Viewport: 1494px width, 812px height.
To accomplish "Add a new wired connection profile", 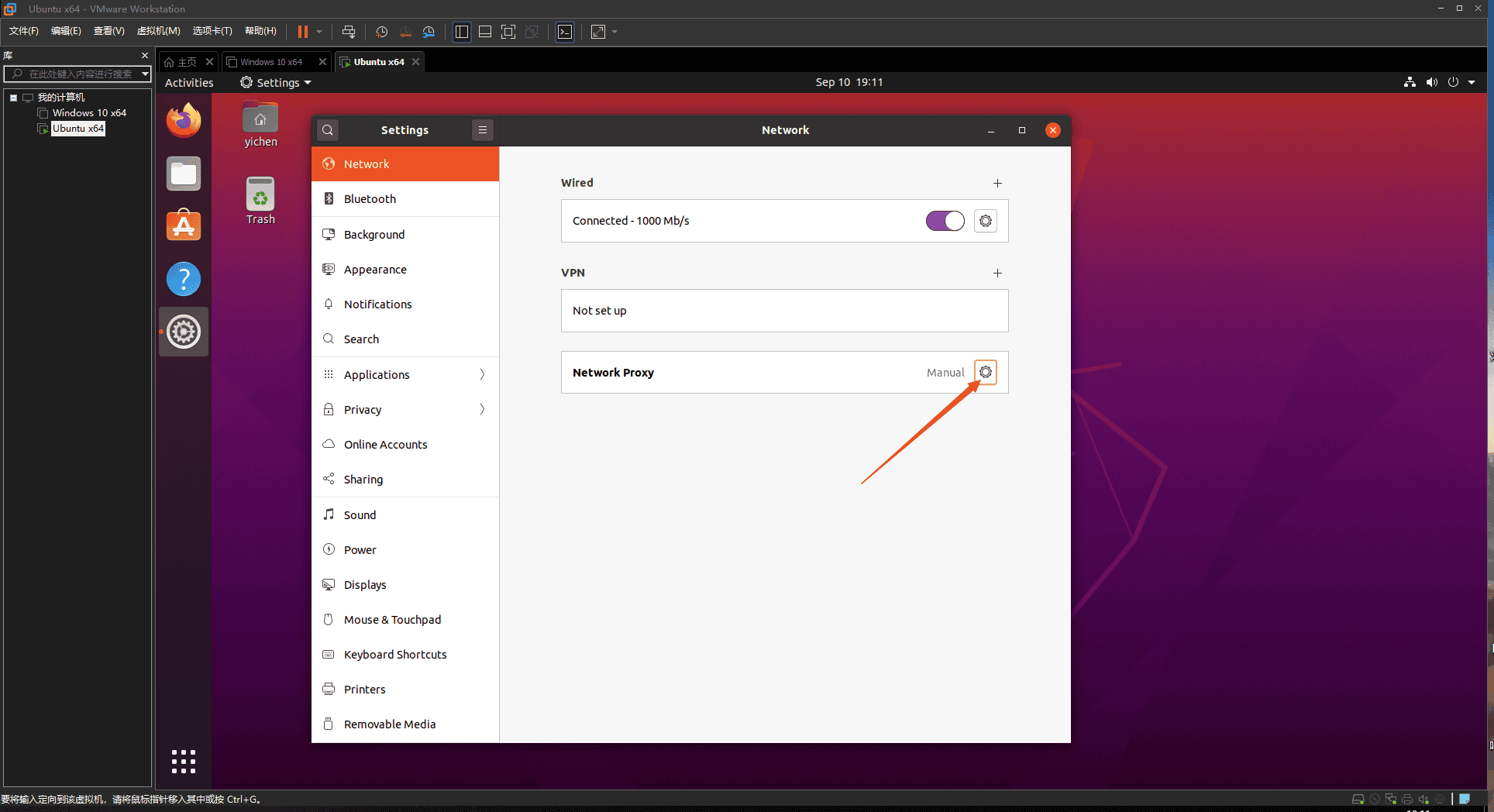I will point(997,183).
